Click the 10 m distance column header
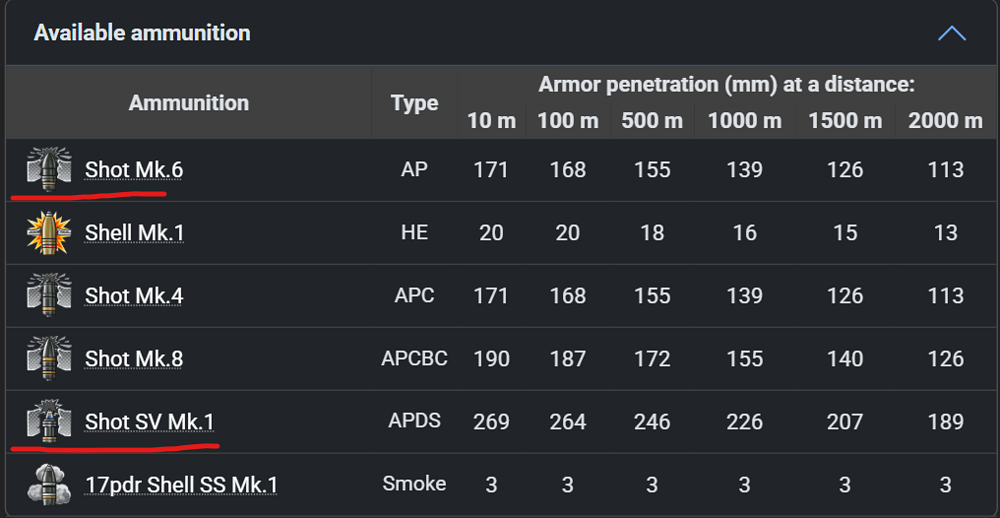 491,121
